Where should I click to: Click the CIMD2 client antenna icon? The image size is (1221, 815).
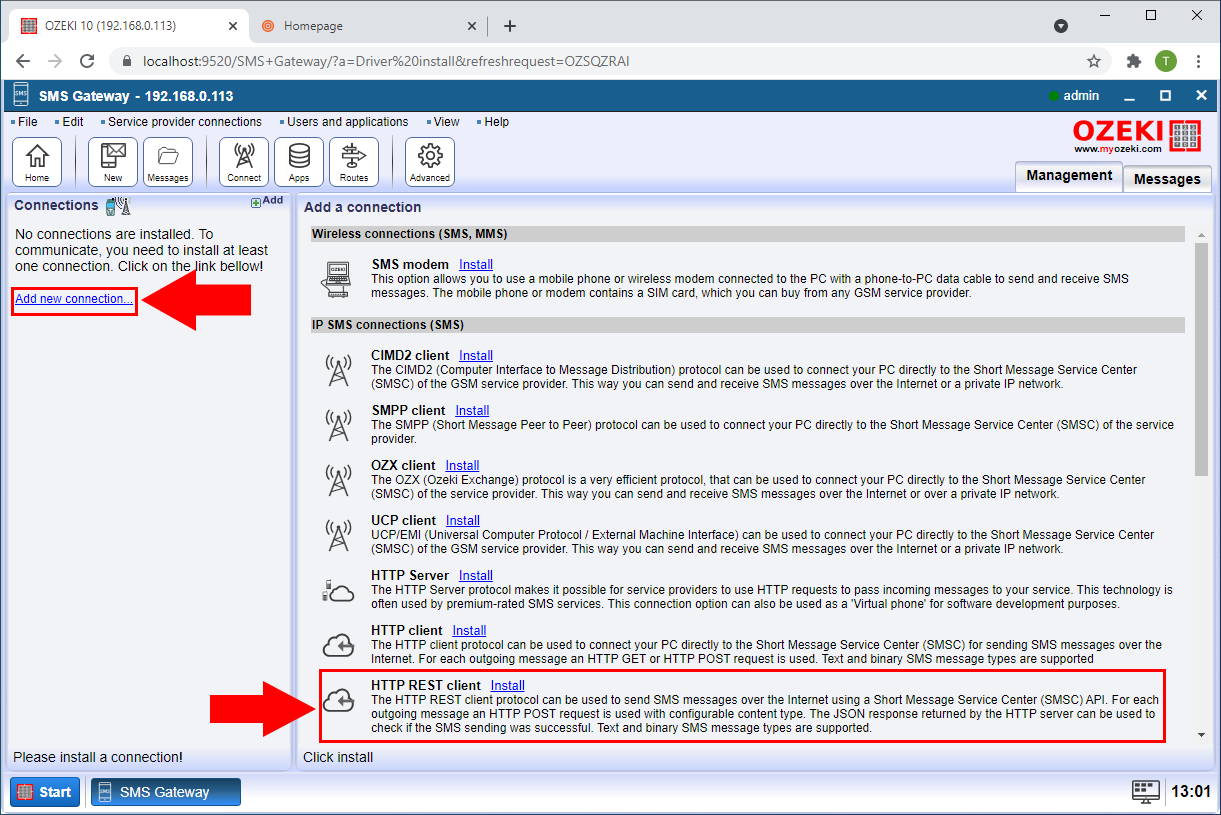[340, 370]
